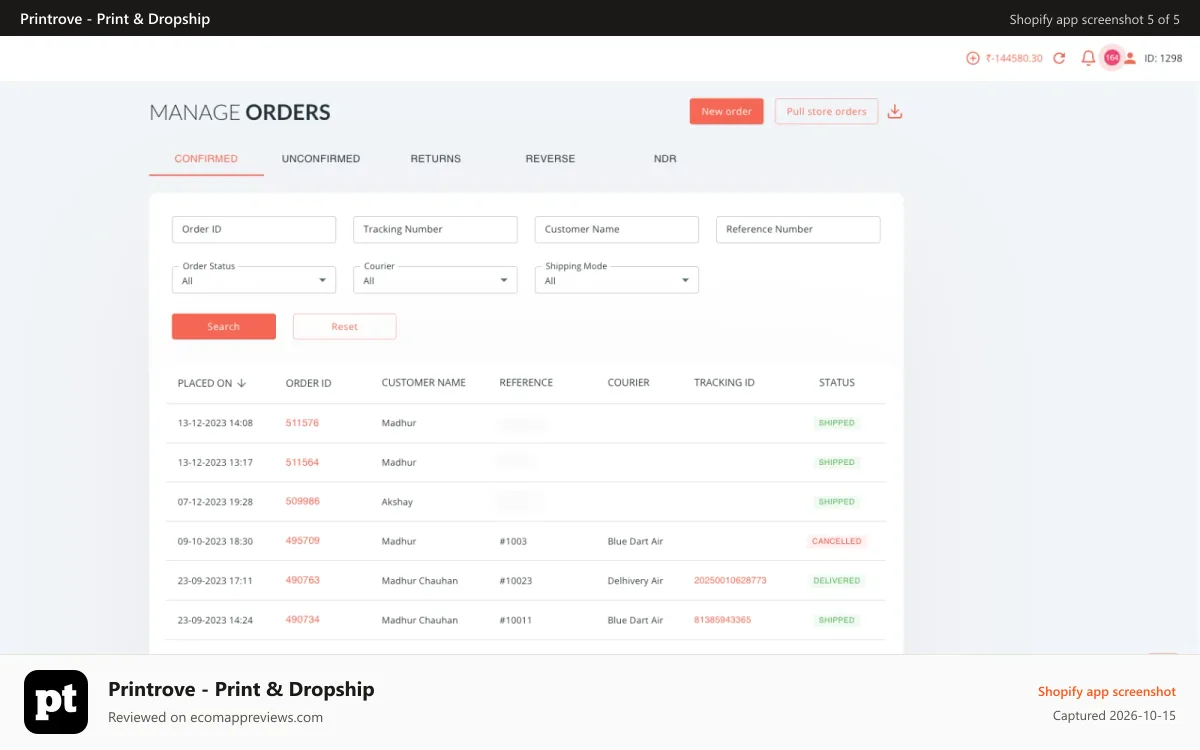Open the Unconfirmed tab
Screen dimensions: 1200x750
point(321,159)
